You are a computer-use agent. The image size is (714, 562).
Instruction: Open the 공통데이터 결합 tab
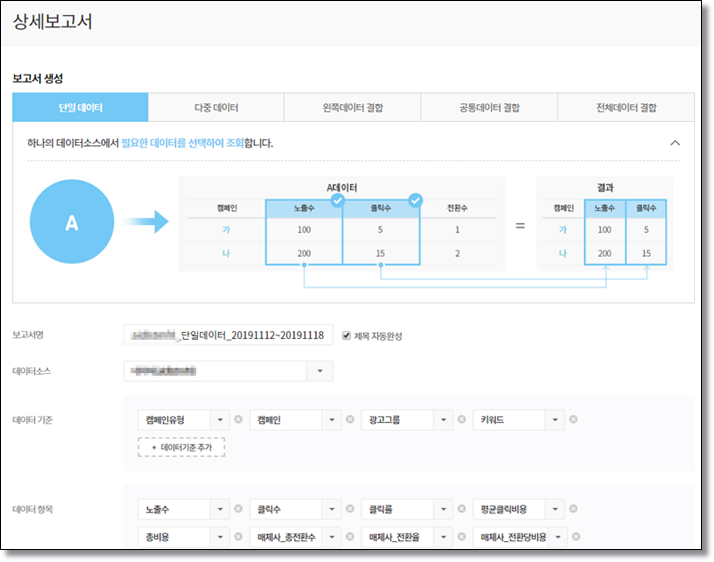[x=490, y=107]
